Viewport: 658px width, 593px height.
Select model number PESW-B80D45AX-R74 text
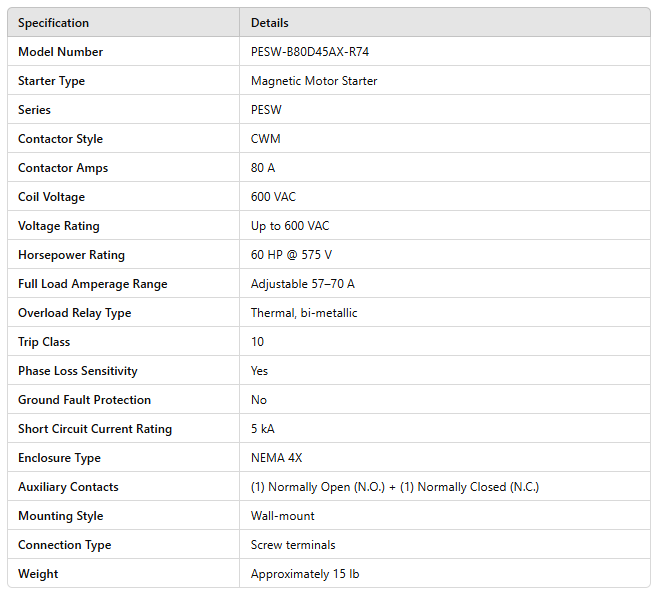[316, 52]
